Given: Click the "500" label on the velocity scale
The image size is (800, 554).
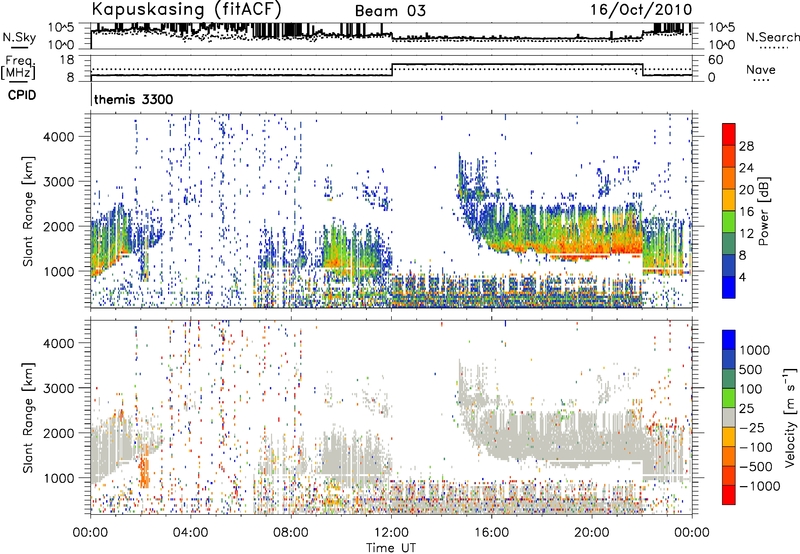Looking at the screenshot, I should pyautogui.click(x=751, y=370).
